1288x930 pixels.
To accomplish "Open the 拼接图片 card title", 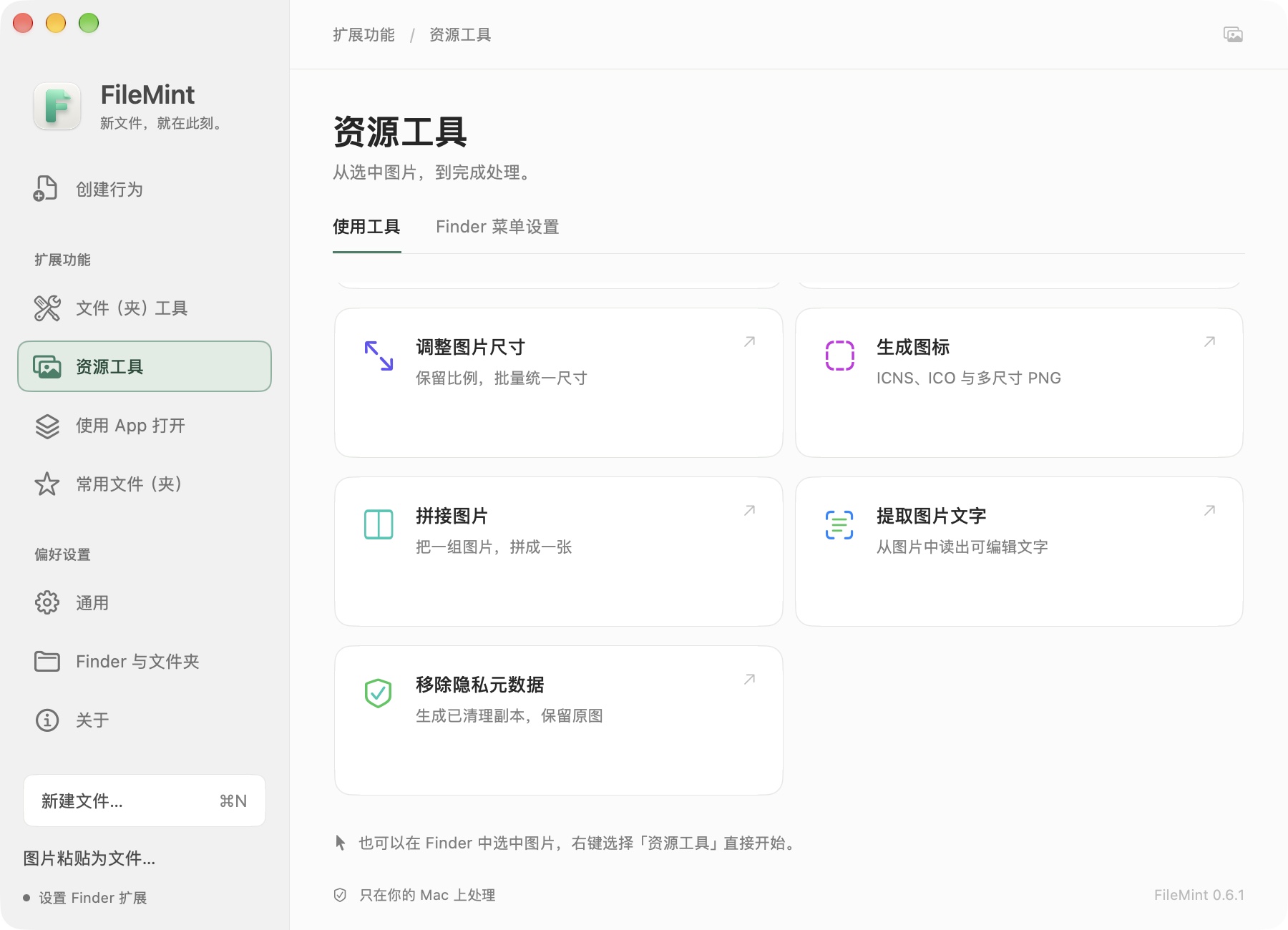I will 452,517.
